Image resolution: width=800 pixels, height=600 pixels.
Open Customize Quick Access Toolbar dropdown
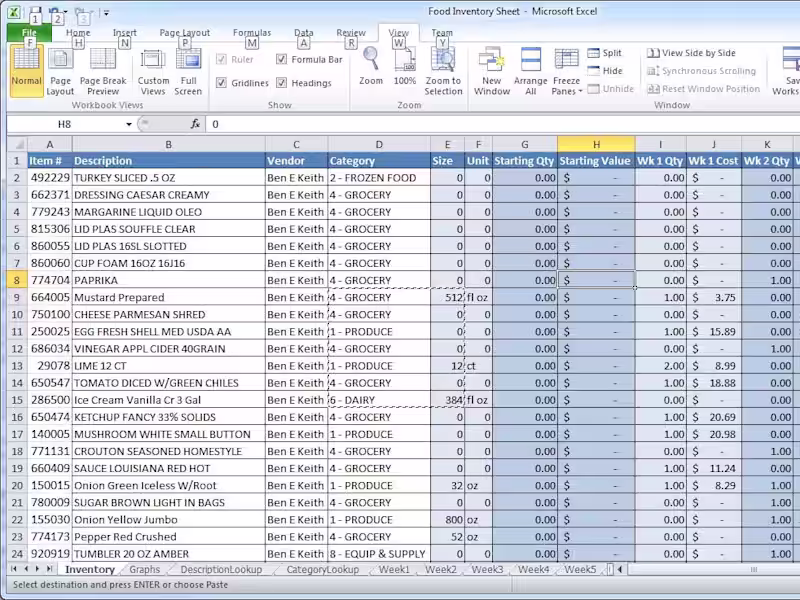pyautogui.click(x=106, y=13)
